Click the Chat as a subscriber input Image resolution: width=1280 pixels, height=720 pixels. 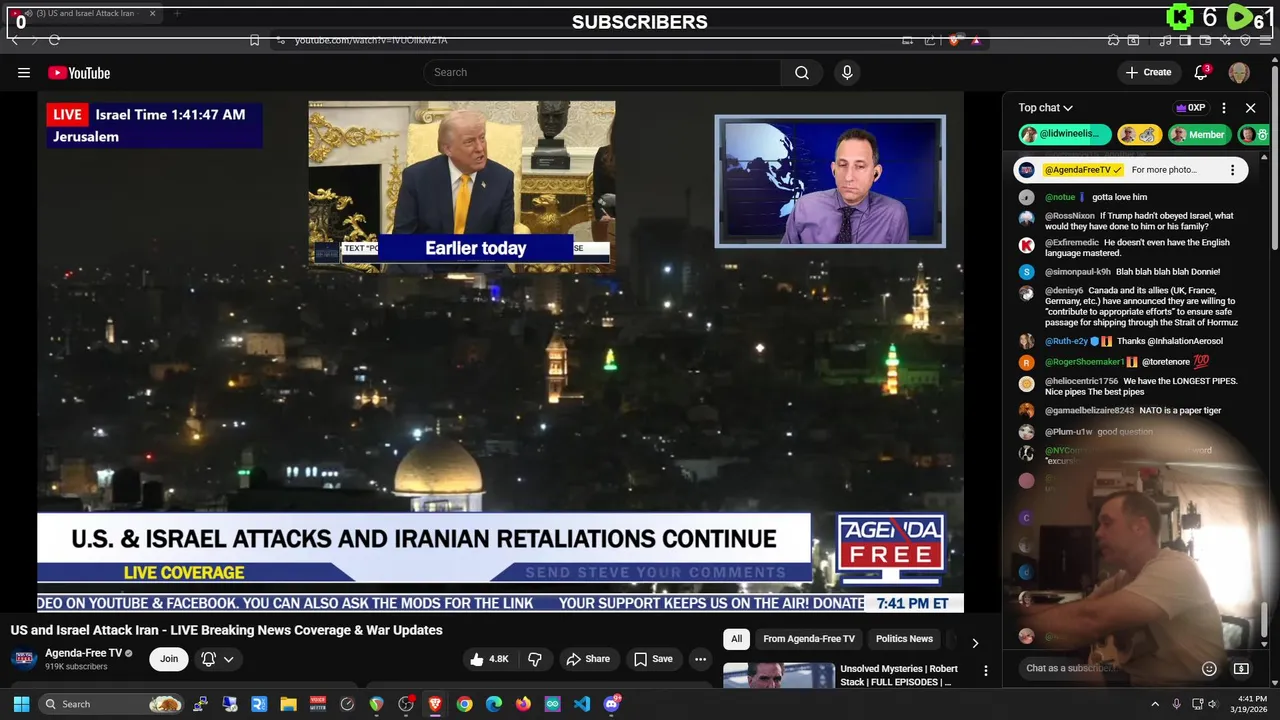(x=1105, y=668)
